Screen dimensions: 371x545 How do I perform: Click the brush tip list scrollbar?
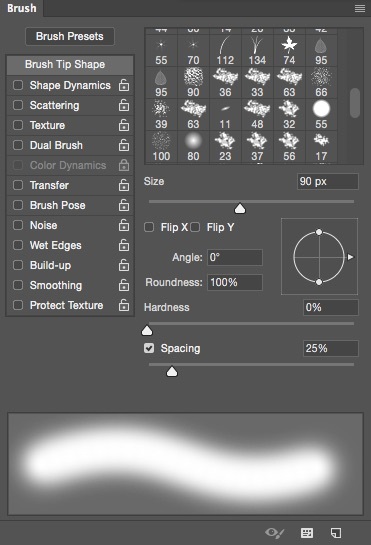pos(355,103)
